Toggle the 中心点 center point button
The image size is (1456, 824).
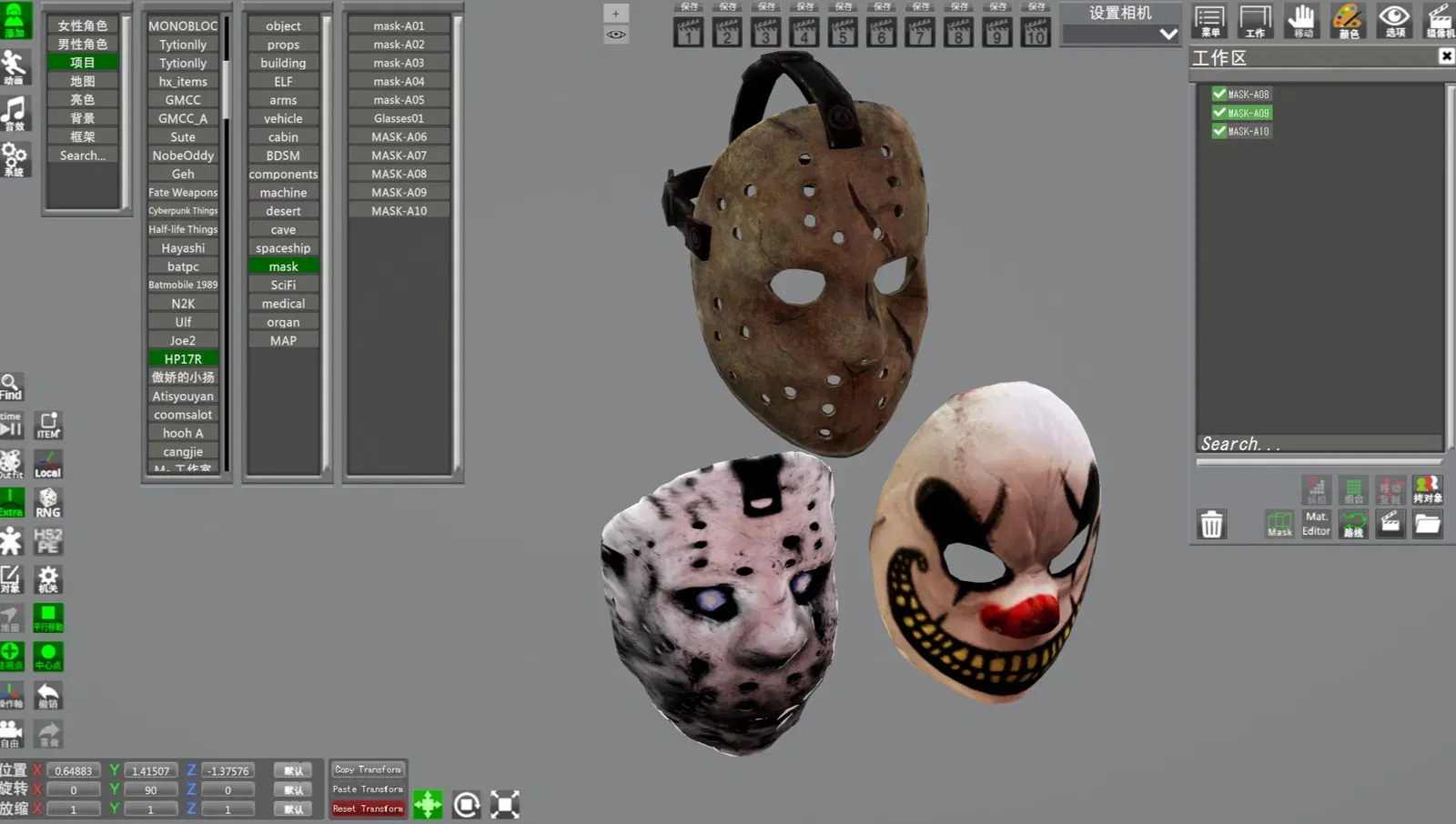pyautogui.click(x=48, y=657)
